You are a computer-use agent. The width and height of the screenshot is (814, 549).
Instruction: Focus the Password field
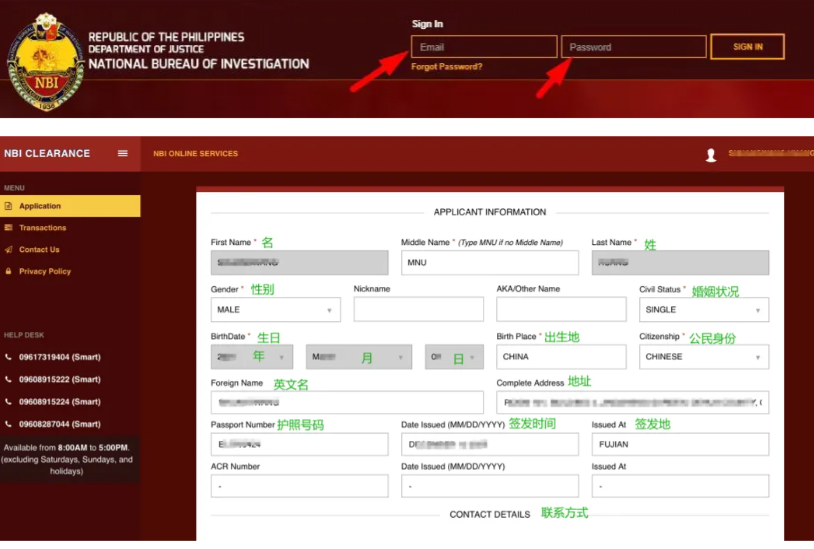(633, 47)
